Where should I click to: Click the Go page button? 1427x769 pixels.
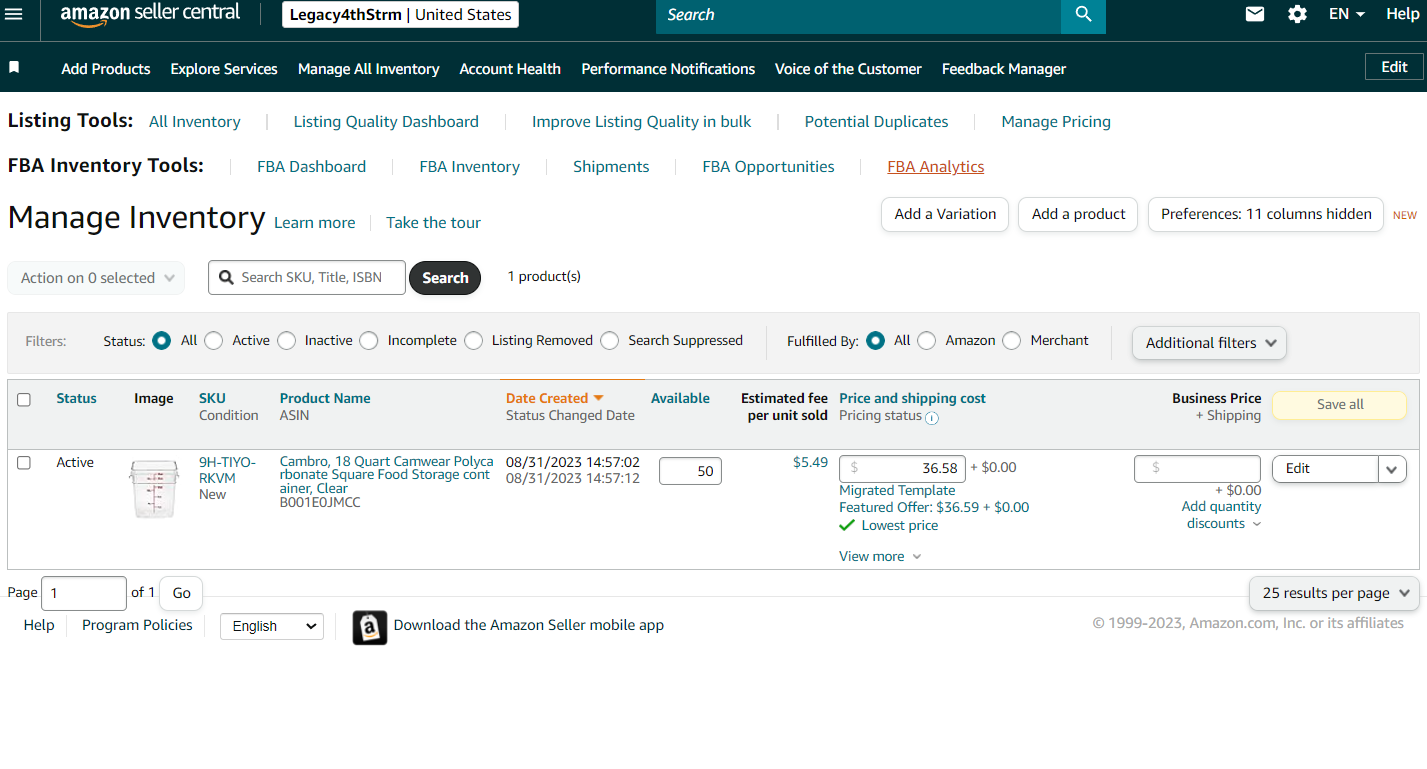coord(181,593)
